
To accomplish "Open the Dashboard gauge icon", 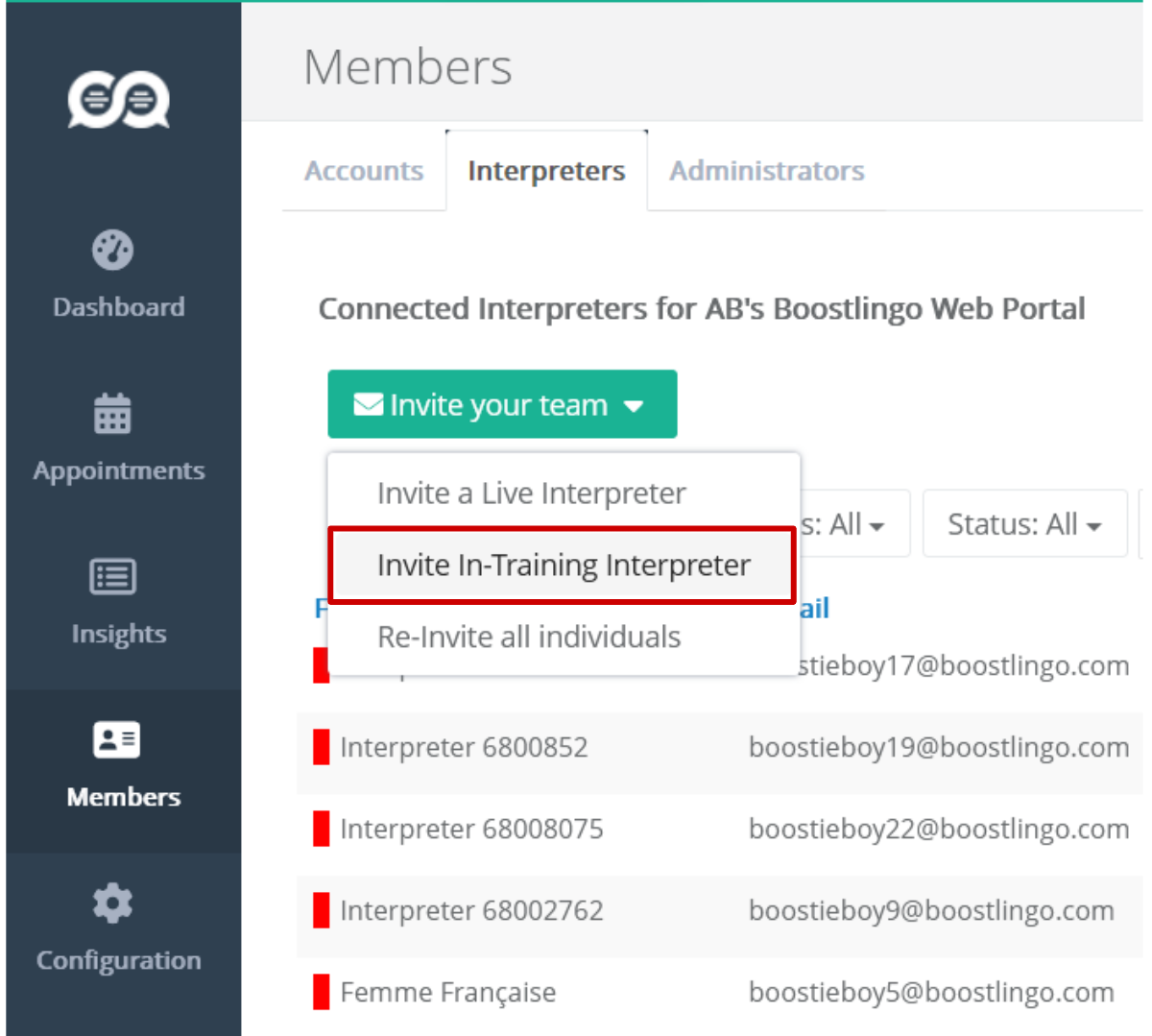I will coord(113,250).
